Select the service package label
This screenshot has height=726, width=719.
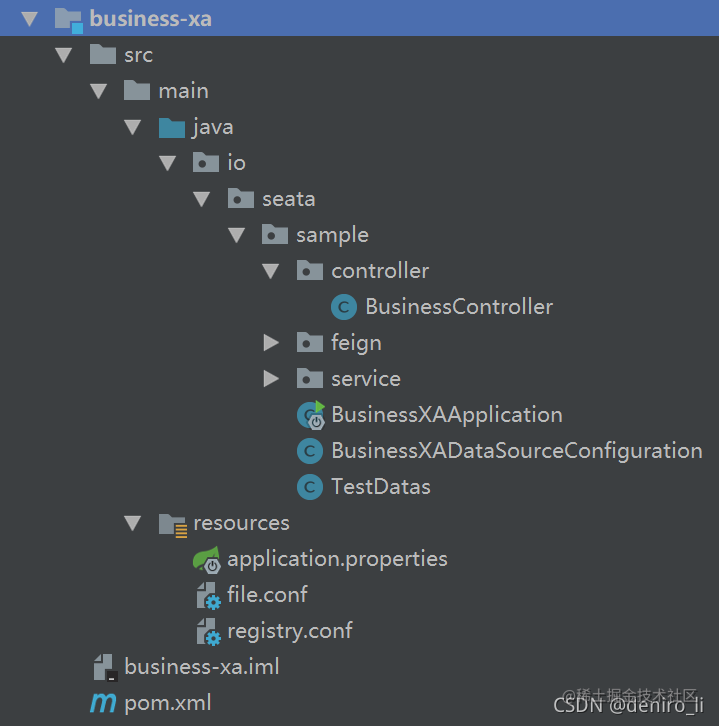click(x=366, y=379)
